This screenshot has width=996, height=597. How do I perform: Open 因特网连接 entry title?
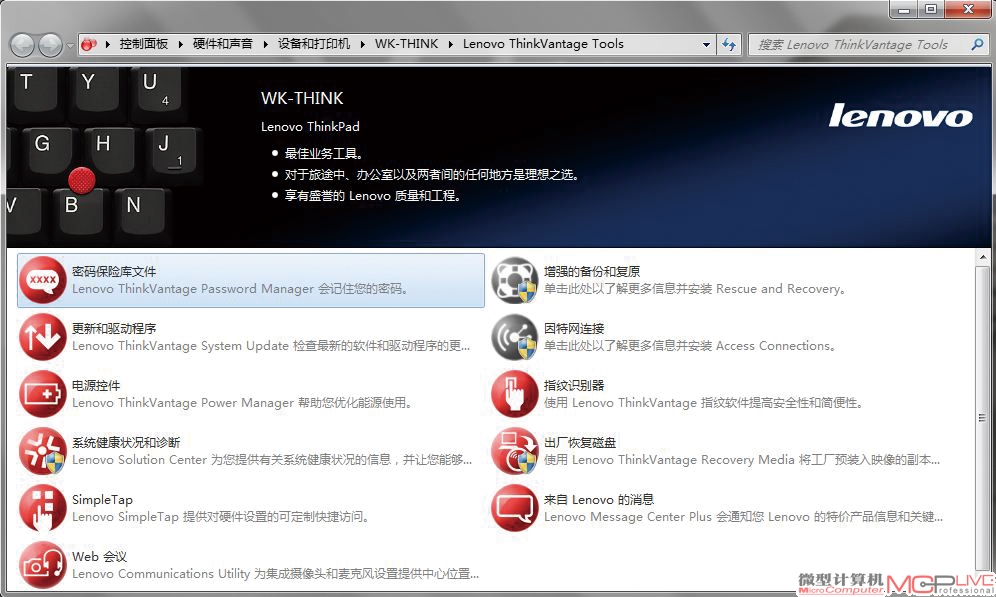574,328
